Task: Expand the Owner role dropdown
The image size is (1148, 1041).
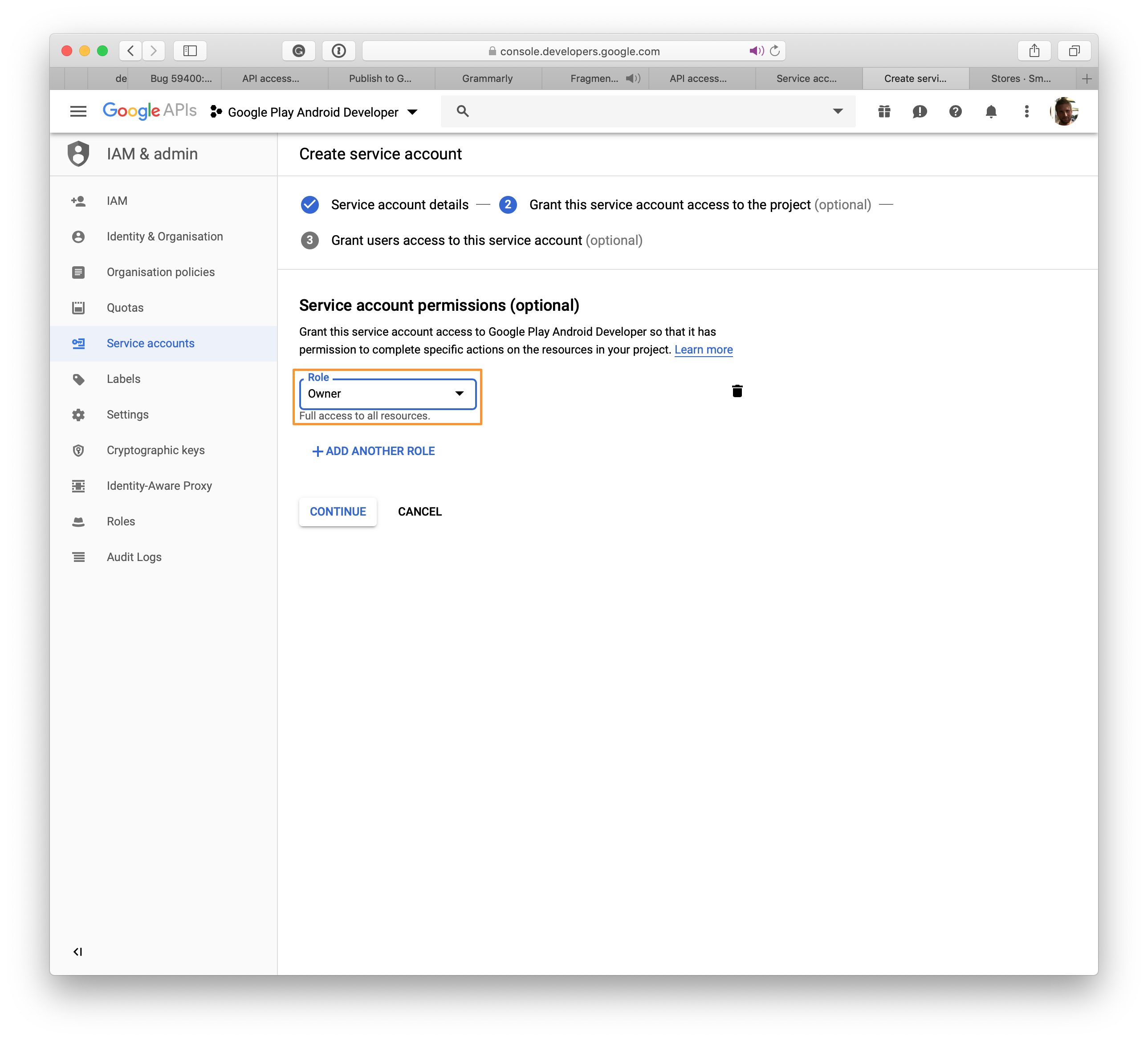Action: [458, 393]
